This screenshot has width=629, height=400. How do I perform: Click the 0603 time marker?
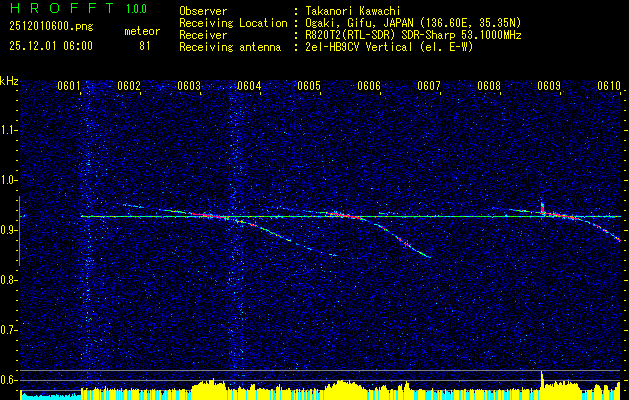click(189, 86)
